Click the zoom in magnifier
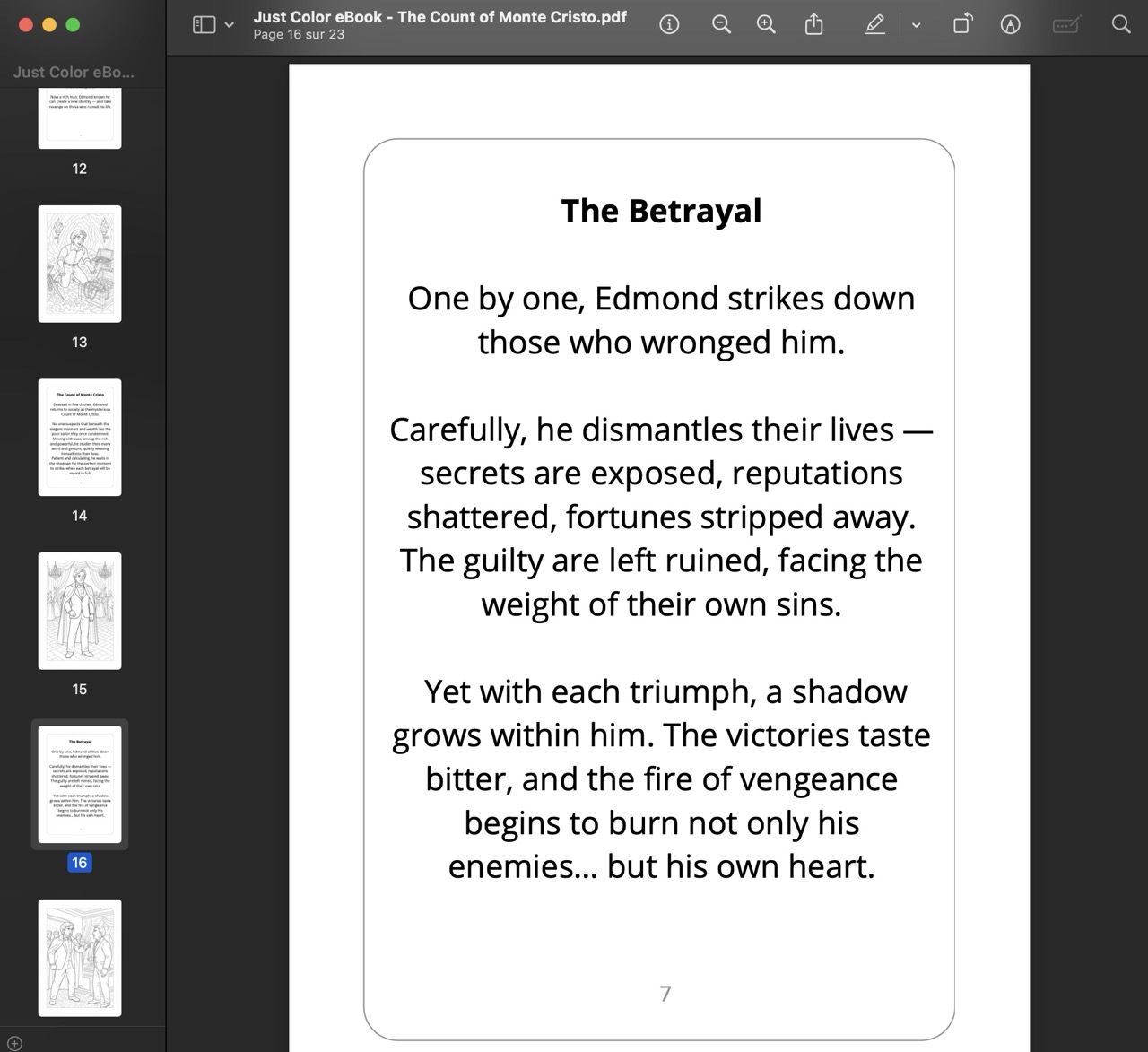 click(766, 25)
